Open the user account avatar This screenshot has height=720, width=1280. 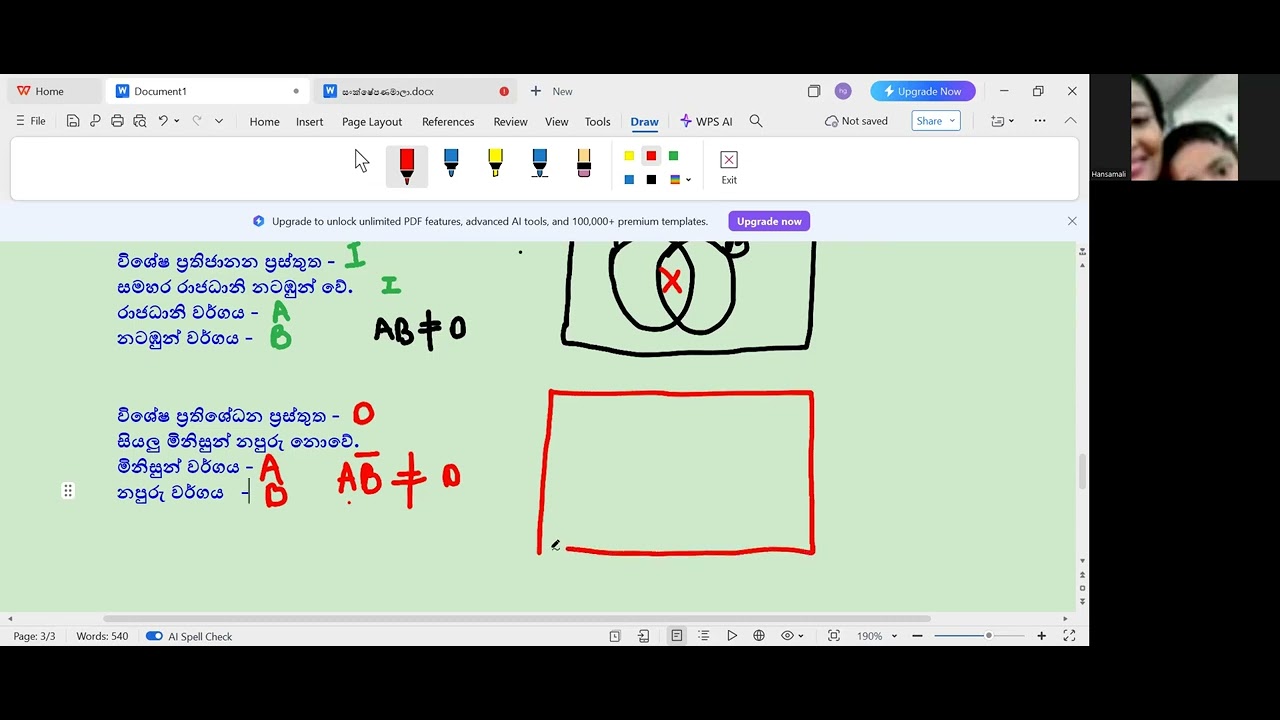coord(843,91)
